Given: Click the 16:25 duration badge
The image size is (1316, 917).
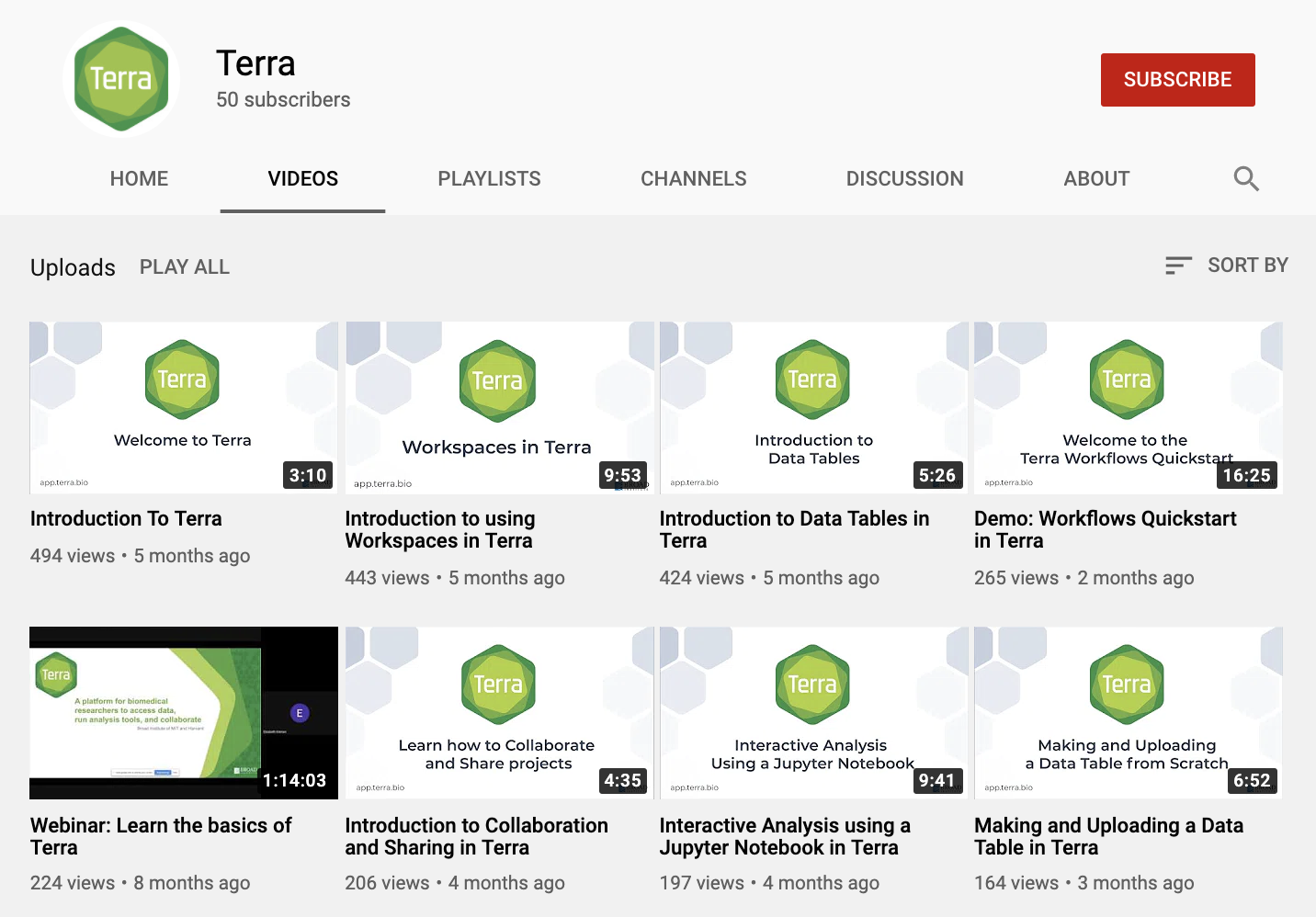Looking at the screenshot, I should click(x=1246, y=475).
